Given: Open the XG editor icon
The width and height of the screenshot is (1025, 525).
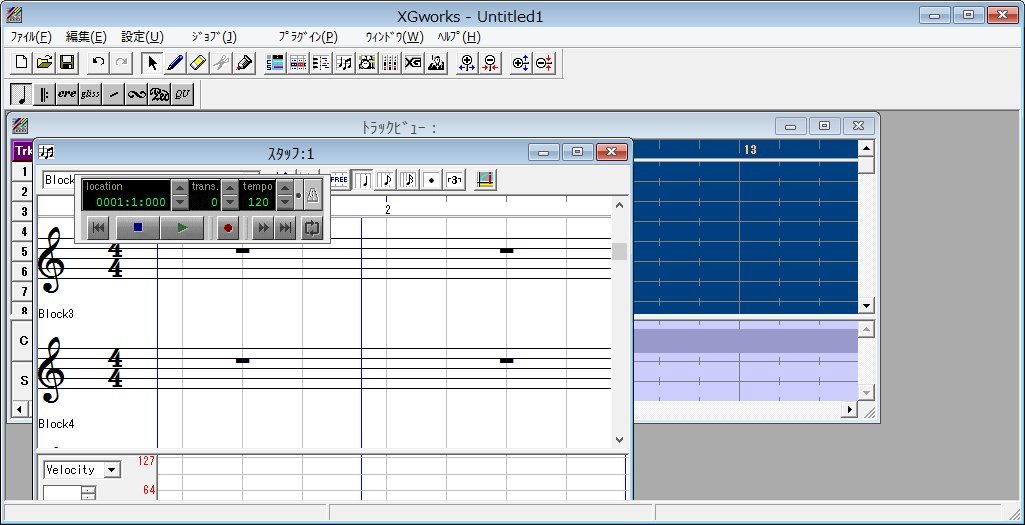Looking at the screenshot, I should click(412, 63).
